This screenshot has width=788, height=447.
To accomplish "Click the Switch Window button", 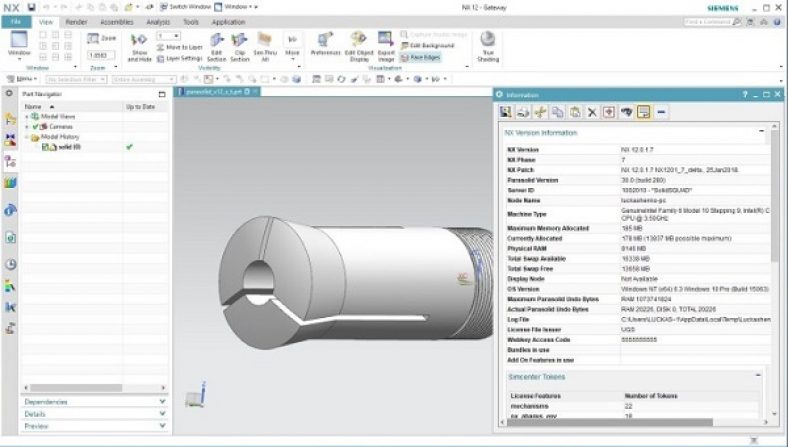I will click(185, 7).
